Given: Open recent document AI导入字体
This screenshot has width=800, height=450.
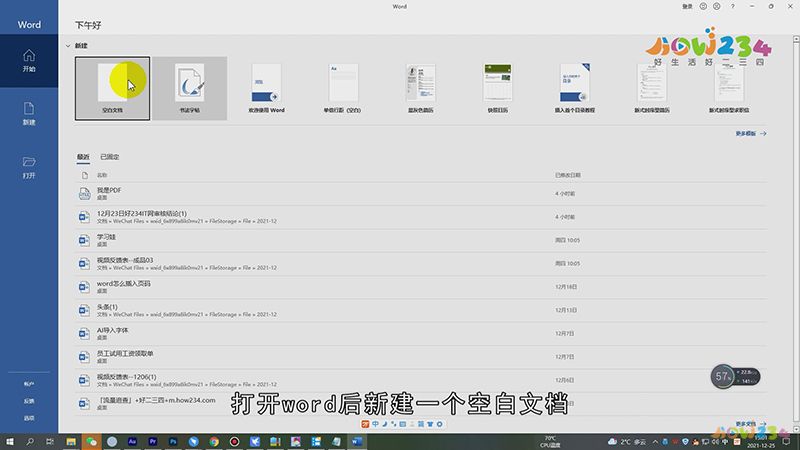Looking at the screenshot, I should (421, 334).
